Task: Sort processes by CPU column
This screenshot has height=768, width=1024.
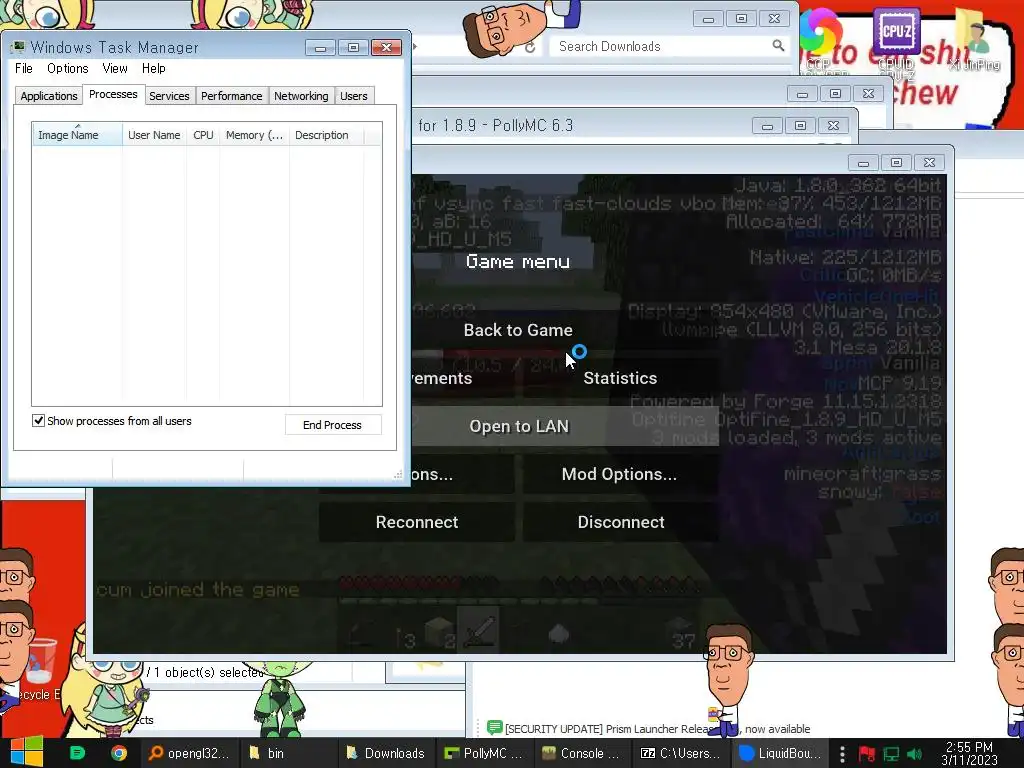Action: pyautogui.click(x=203, y=135)
